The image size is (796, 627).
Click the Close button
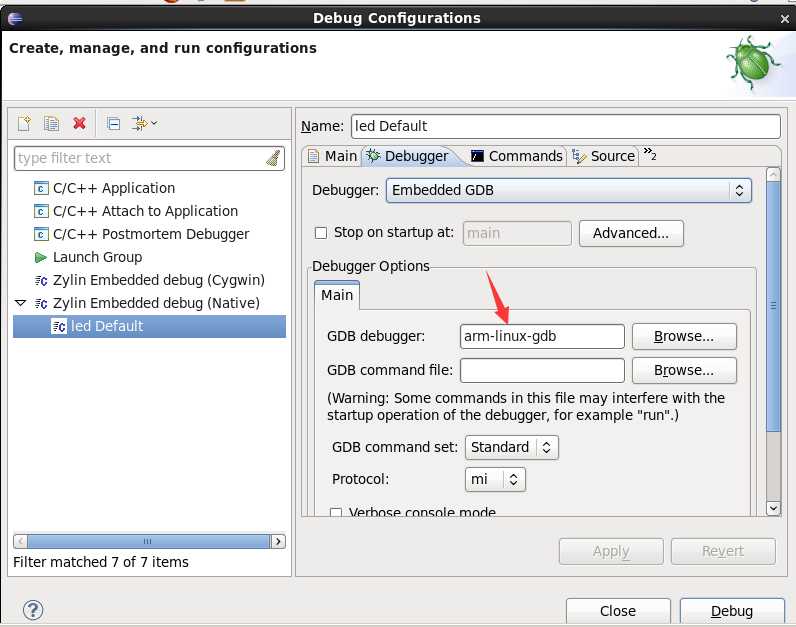pos(618,611)
